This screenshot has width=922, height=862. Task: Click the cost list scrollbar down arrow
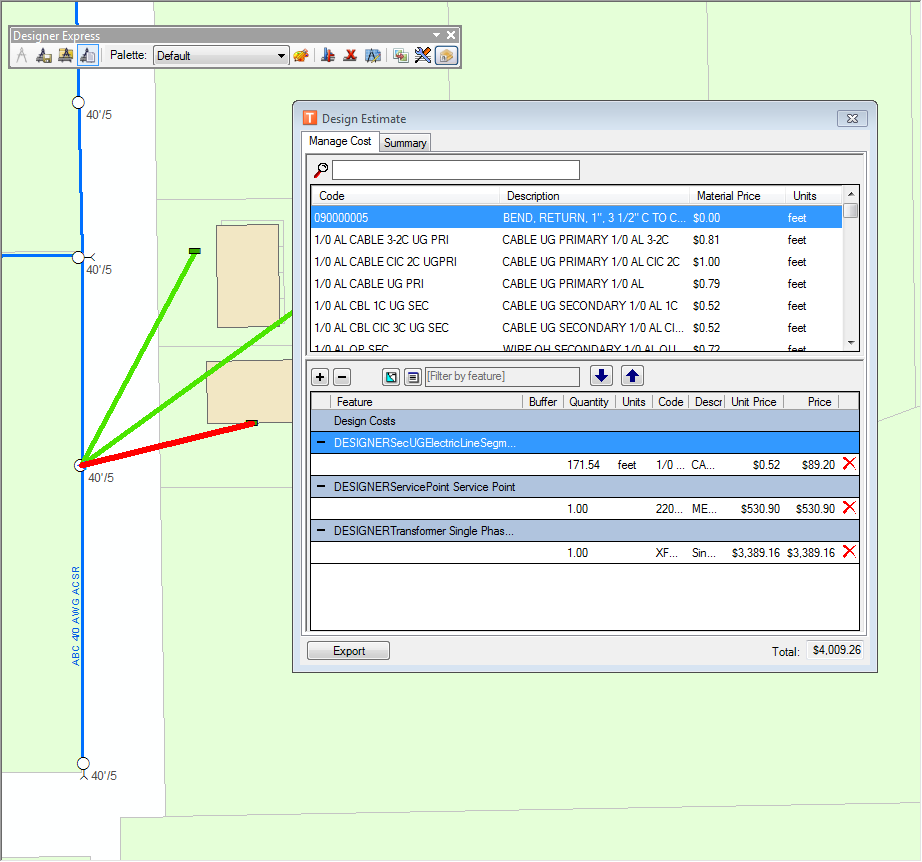(851, 343)
